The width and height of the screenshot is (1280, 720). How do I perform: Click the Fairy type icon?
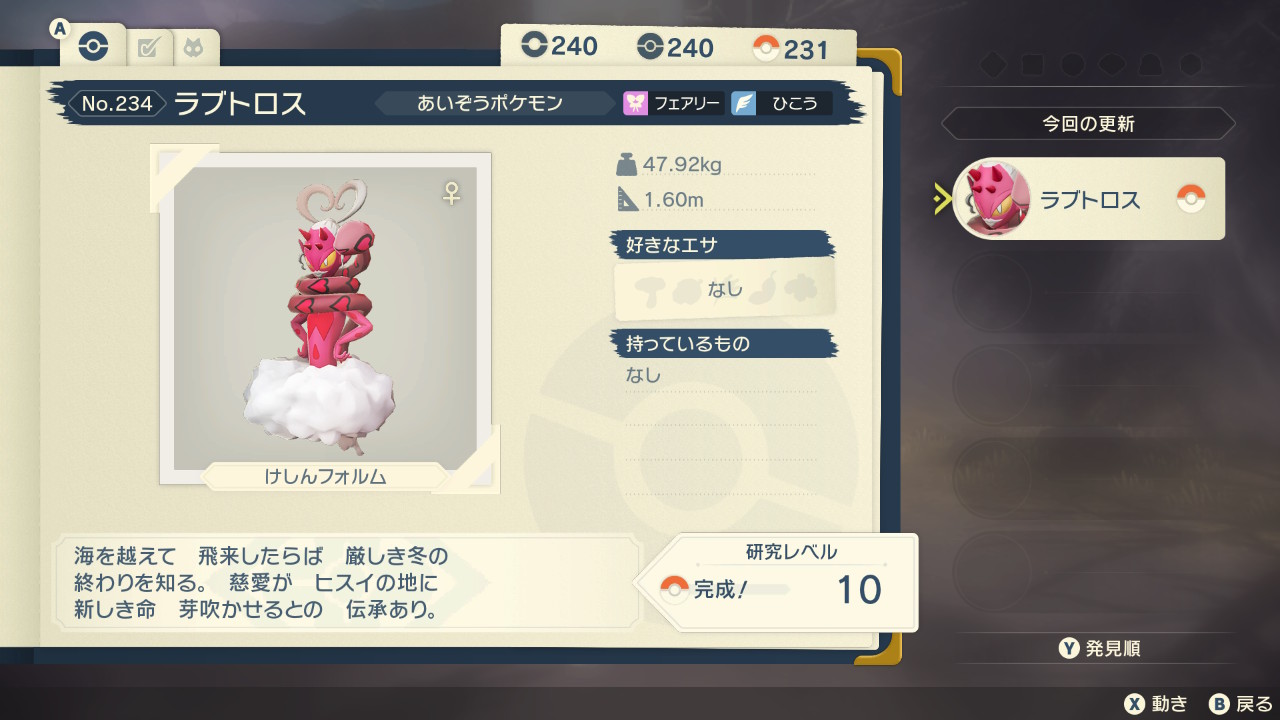(636, 103)
